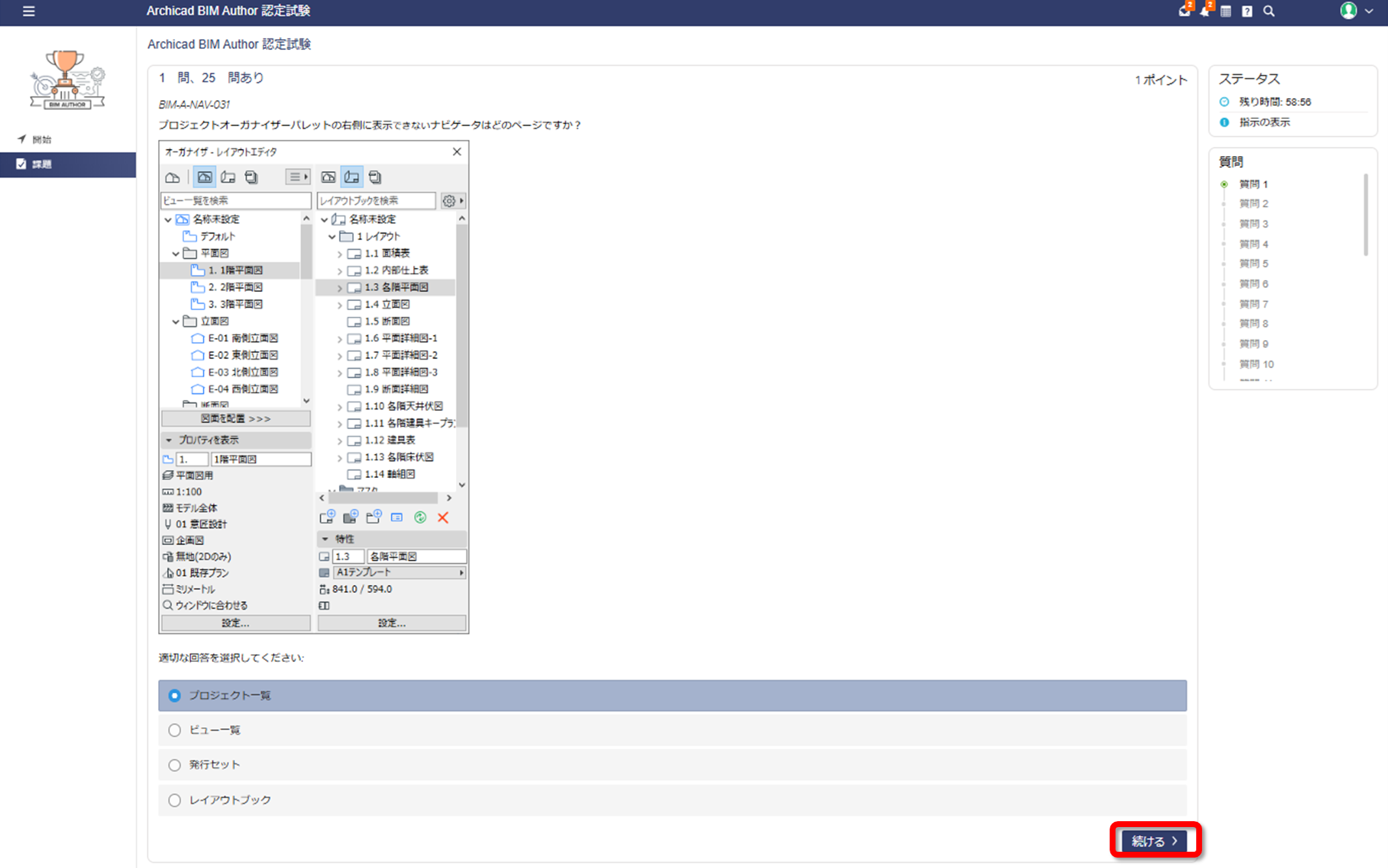
Task: Click the blue layout settings icon
Action: tap(397, 518)
